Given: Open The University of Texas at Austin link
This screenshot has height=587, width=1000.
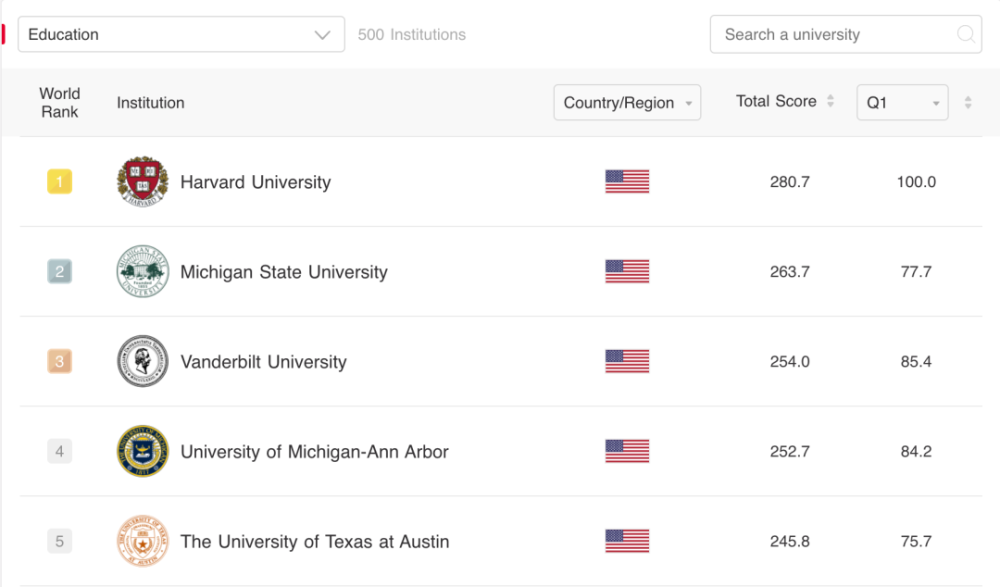Looking at the screenshot, I should 314,542.
